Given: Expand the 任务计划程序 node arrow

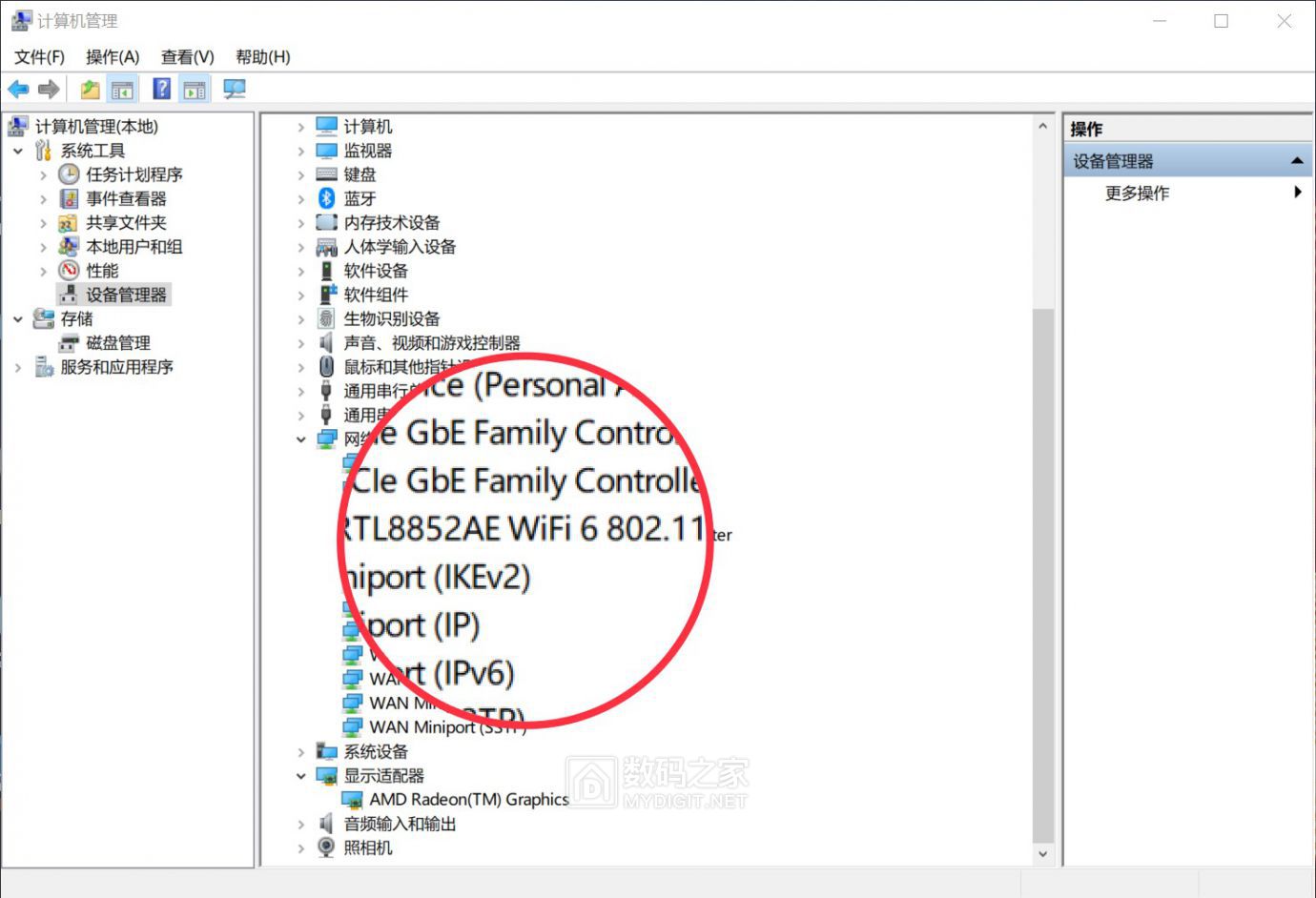Looking at the screenshot, I should [x=43, y=174].
